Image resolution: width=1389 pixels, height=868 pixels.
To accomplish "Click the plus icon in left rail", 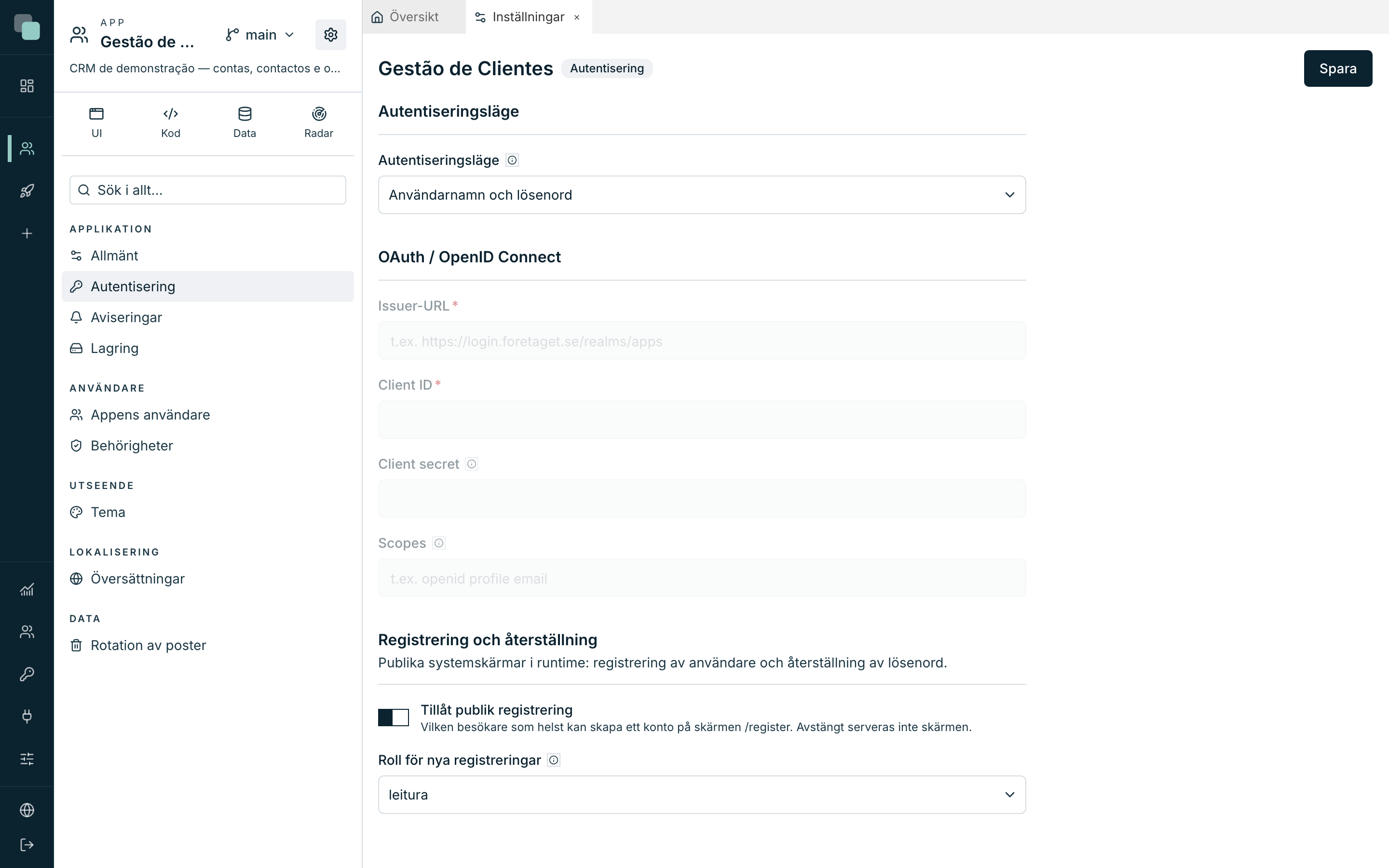I will [x=27, y=233].
